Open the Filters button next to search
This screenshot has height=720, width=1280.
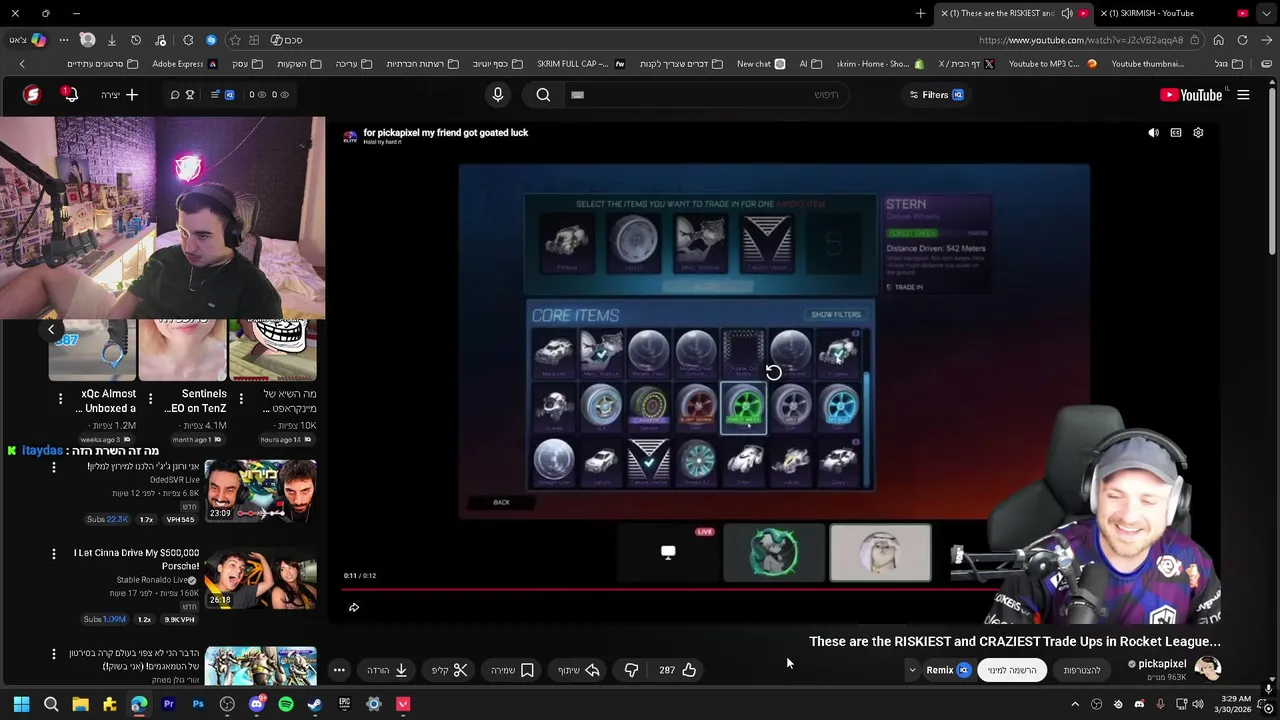tap(936, 95)
